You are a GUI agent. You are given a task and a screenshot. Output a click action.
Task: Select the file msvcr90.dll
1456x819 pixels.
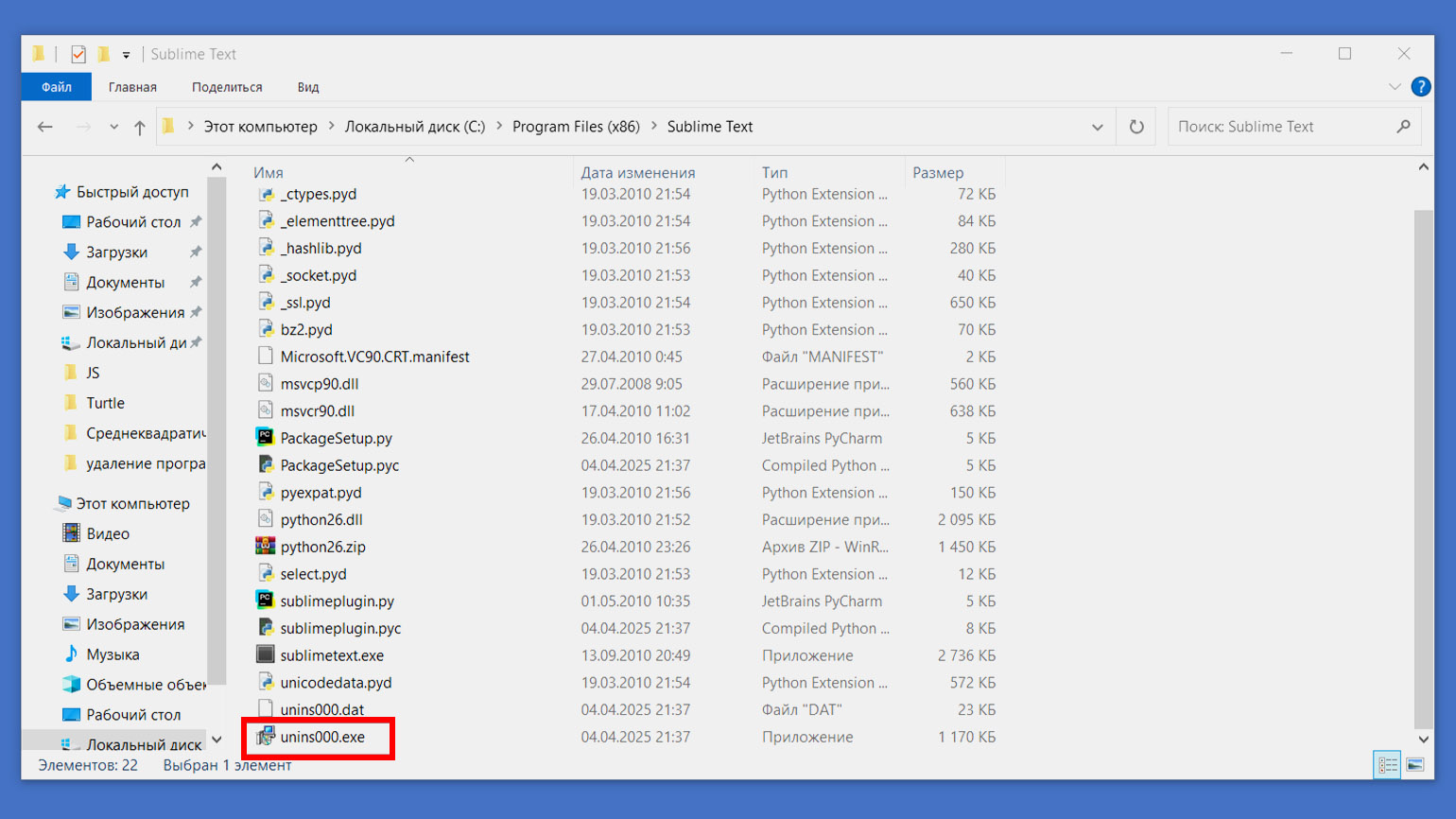318,411
